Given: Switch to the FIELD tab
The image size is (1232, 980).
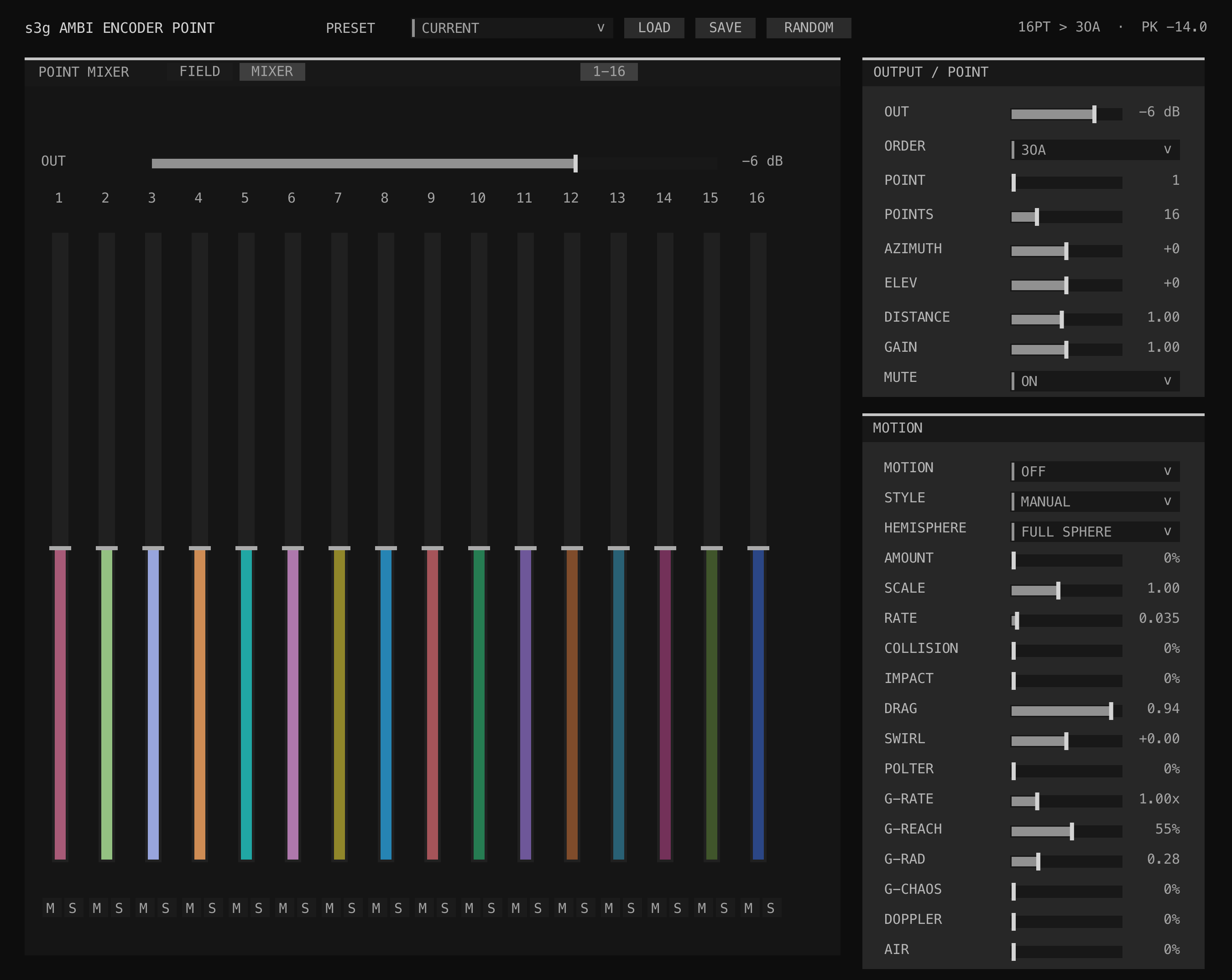Looking at the screenshot, I should pyautogui.click(x=200, y=72).
